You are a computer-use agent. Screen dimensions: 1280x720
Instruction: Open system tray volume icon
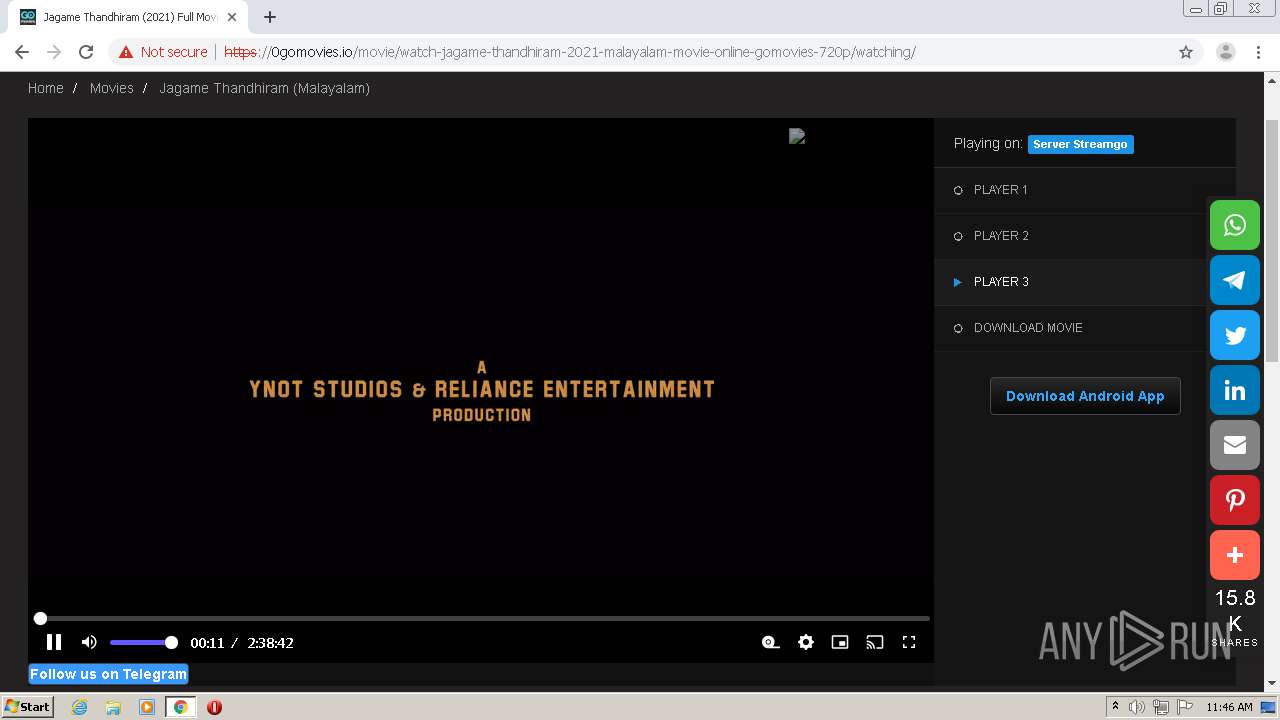(x=1137, y=707)
